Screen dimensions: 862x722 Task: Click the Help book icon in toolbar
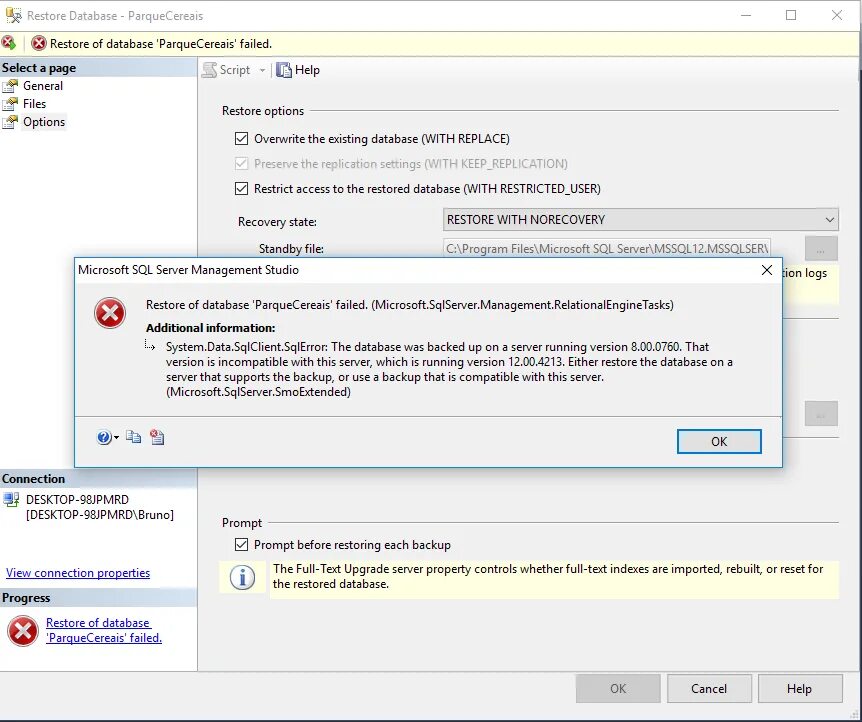[x=284, y=70]
